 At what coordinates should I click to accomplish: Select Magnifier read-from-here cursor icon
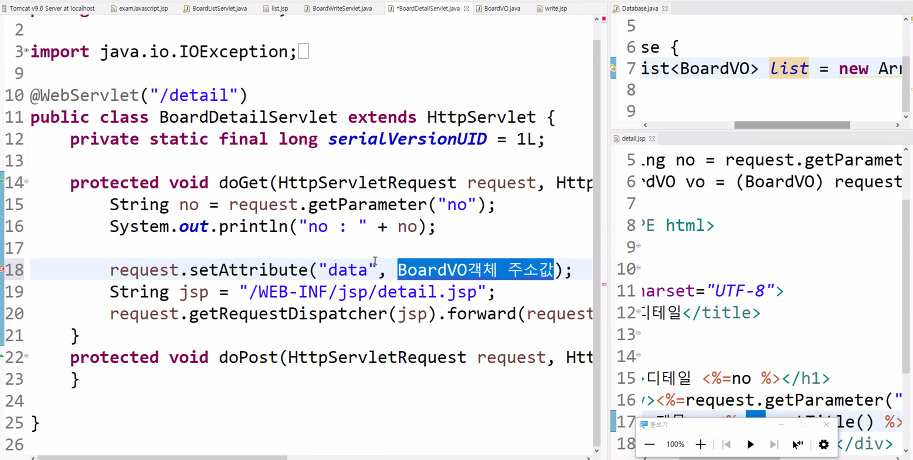pos(798,444)
